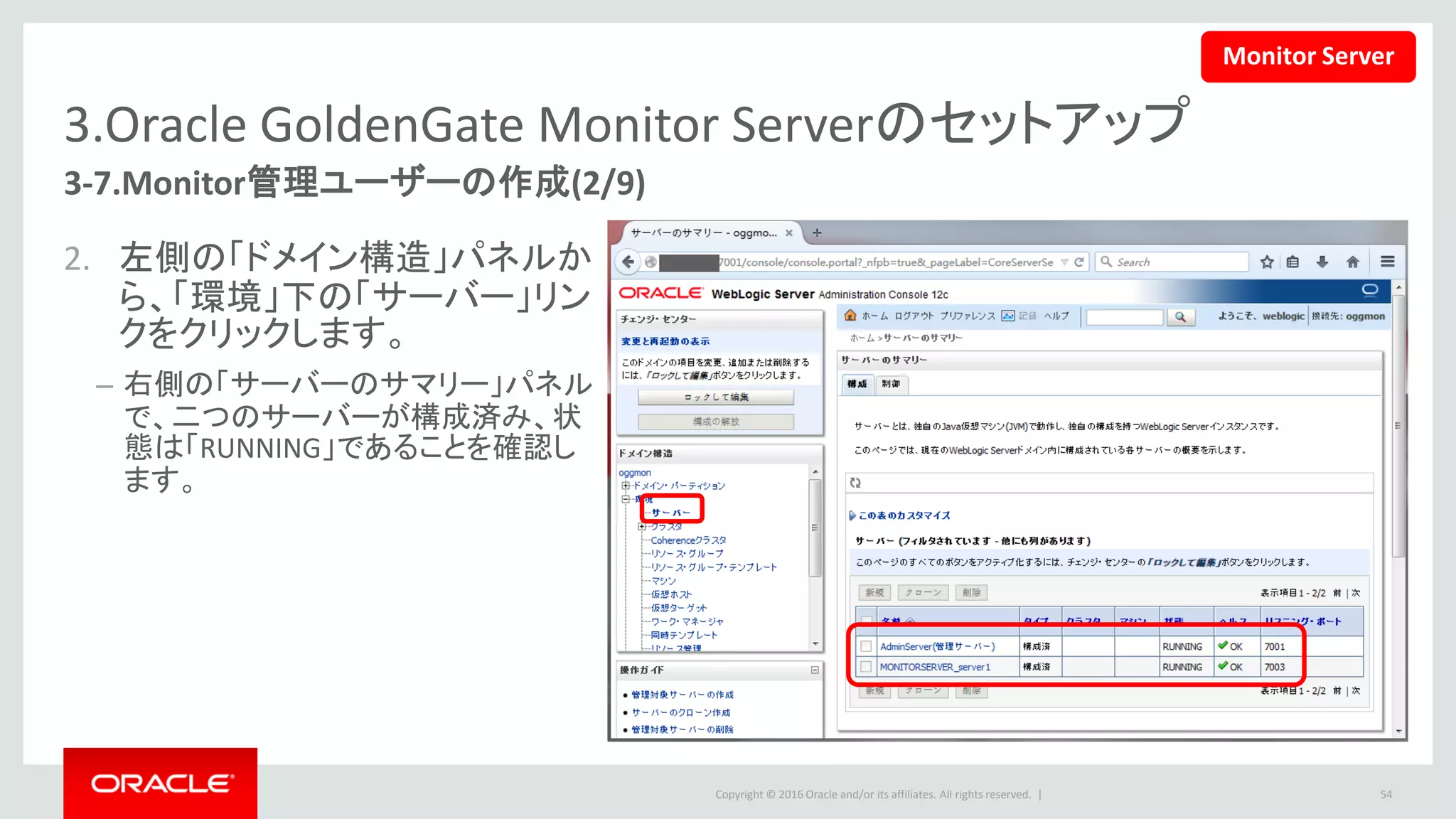Click the page vertical scrollbar thumb
This screenshot has height=819, width=1456.
(1398, 426)
